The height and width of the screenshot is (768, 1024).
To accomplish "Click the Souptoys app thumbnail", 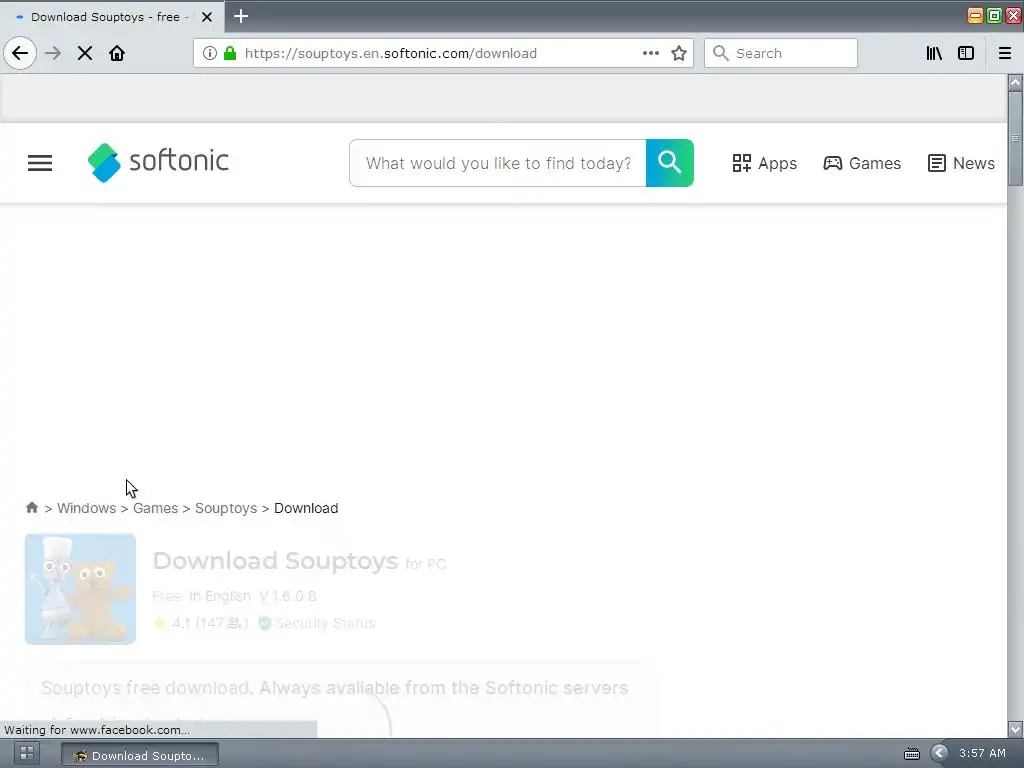I will click(80, 589).
